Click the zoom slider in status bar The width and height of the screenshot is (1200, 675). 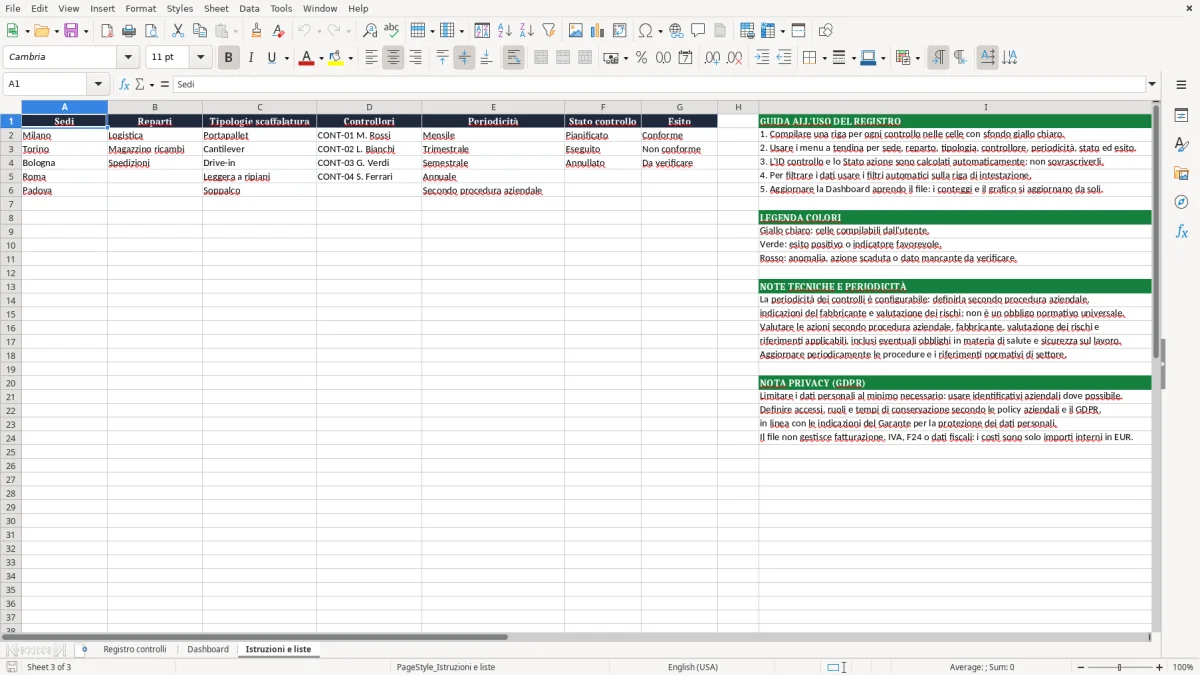pos(1120,667)
